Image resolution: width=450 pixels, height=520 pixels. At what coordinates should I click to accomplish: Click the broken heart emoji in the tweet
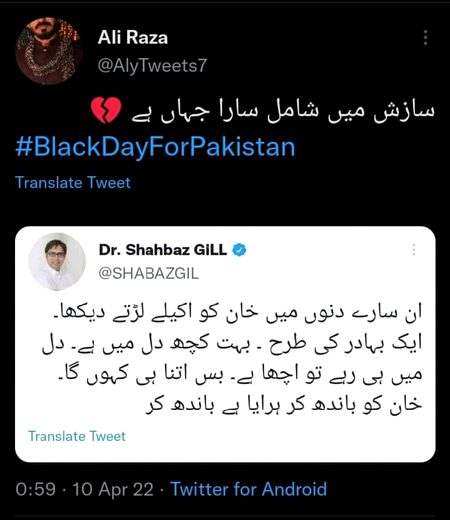point(106,110)
